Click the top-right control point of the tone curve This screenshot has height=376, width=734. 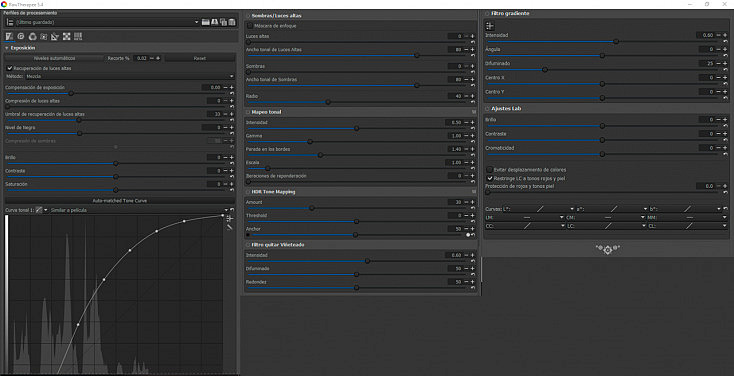222,215
